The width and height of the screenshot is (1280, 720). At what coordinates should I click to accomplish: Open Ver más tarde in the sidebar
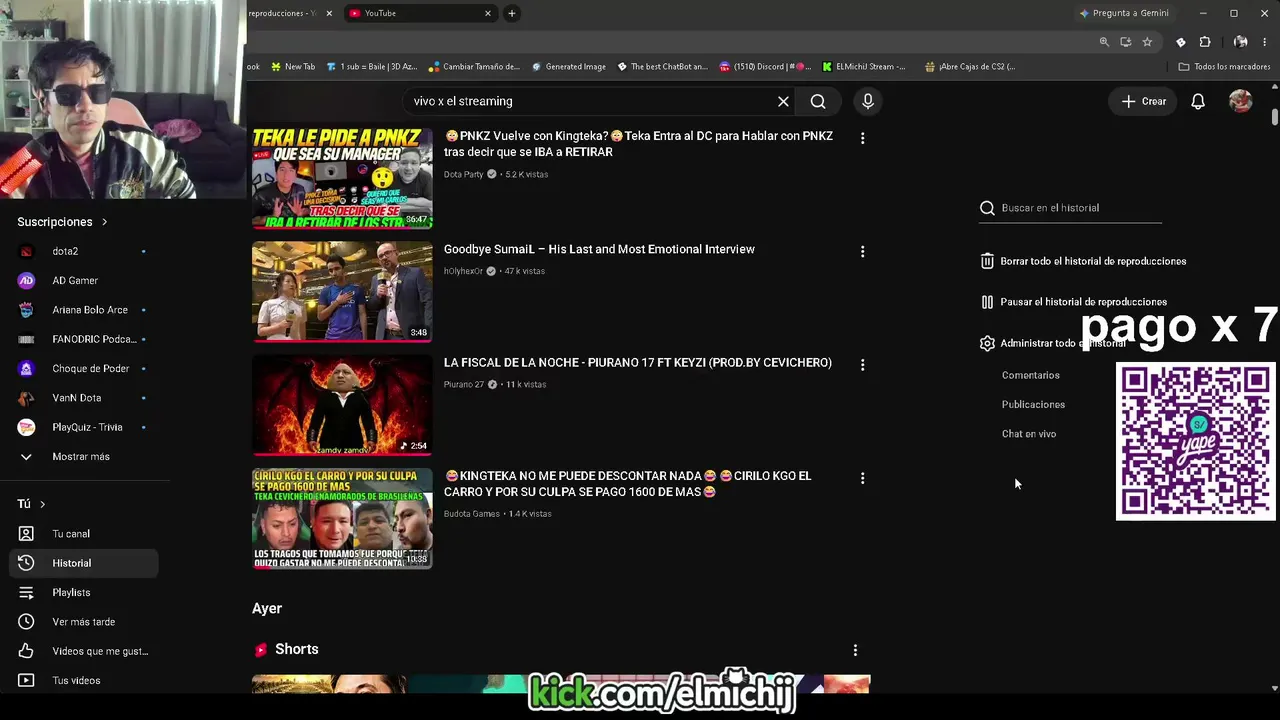point(84,622)
